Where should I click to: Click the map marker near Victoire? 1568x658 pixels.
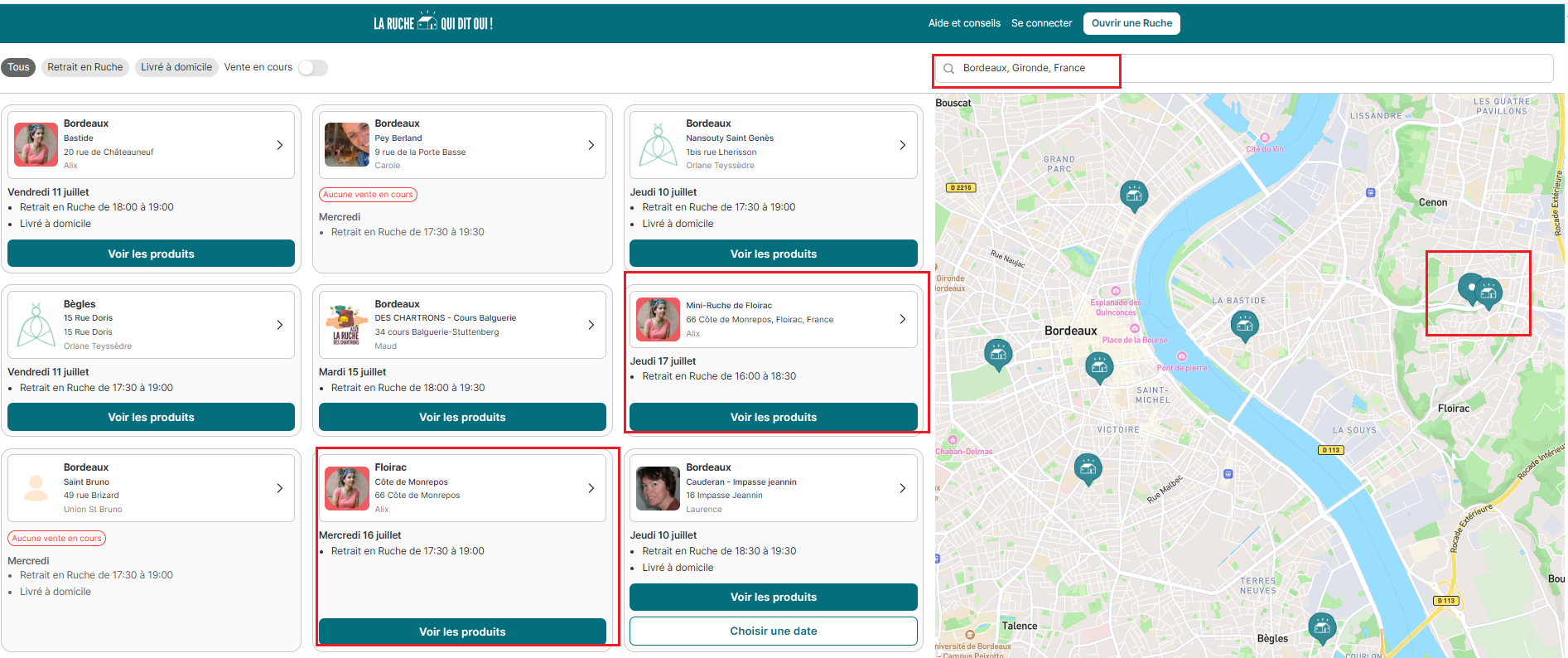[x=1088, y=469]
